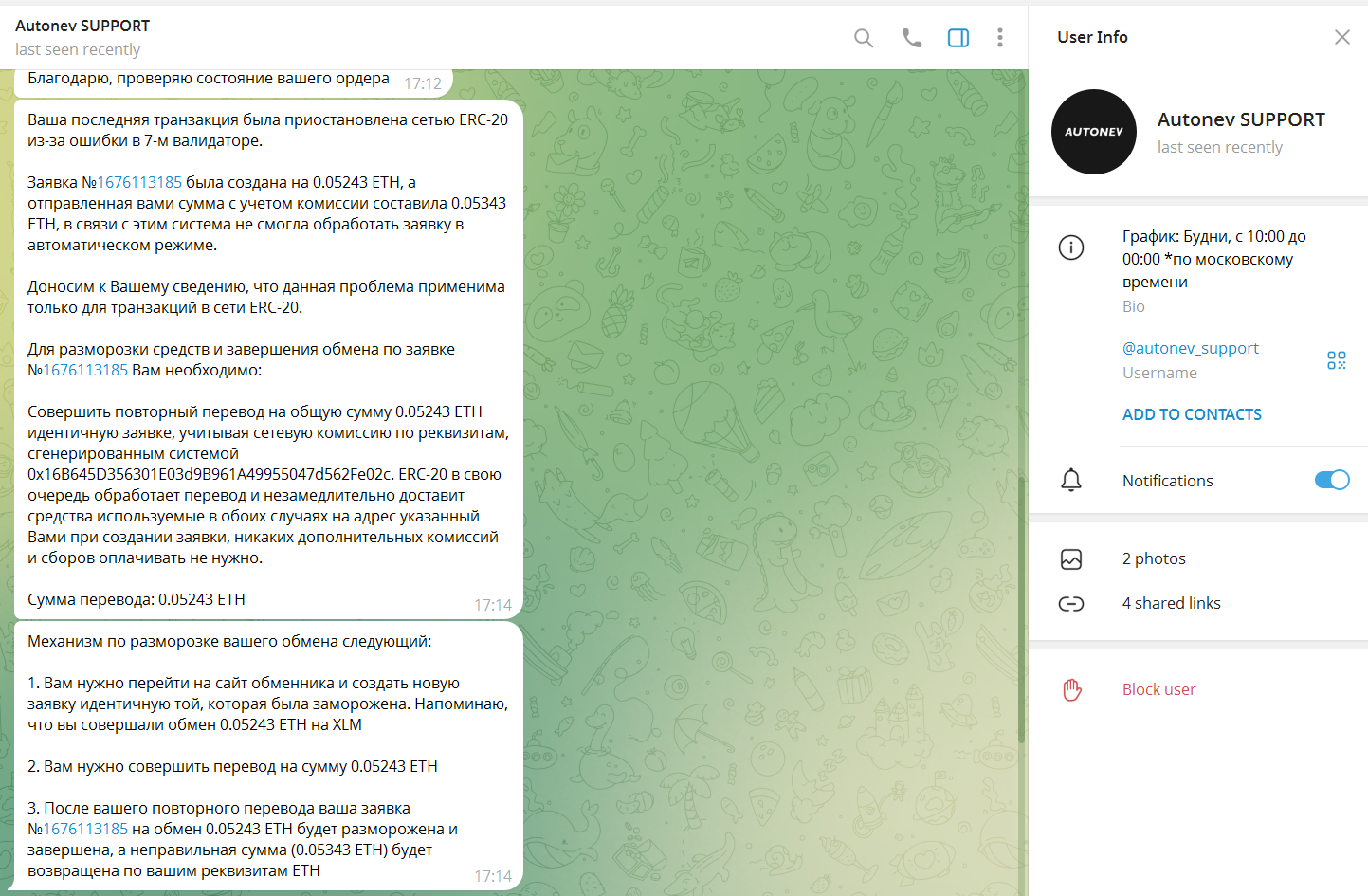Open the three-dot more options menu
This screenshot has height=896, width=1368.
click(999, 38)
